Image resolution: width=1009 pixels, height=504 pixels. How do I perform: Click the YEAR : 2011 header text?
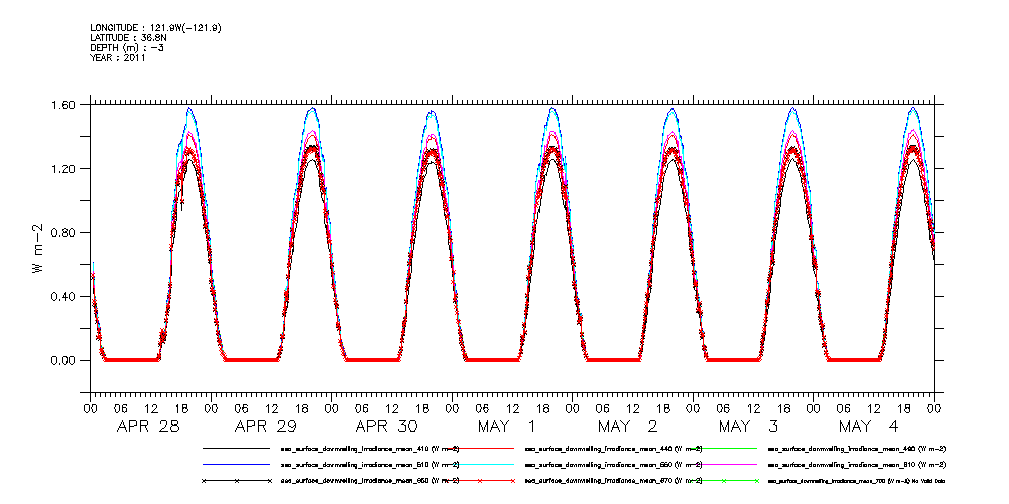click(118, 58)
